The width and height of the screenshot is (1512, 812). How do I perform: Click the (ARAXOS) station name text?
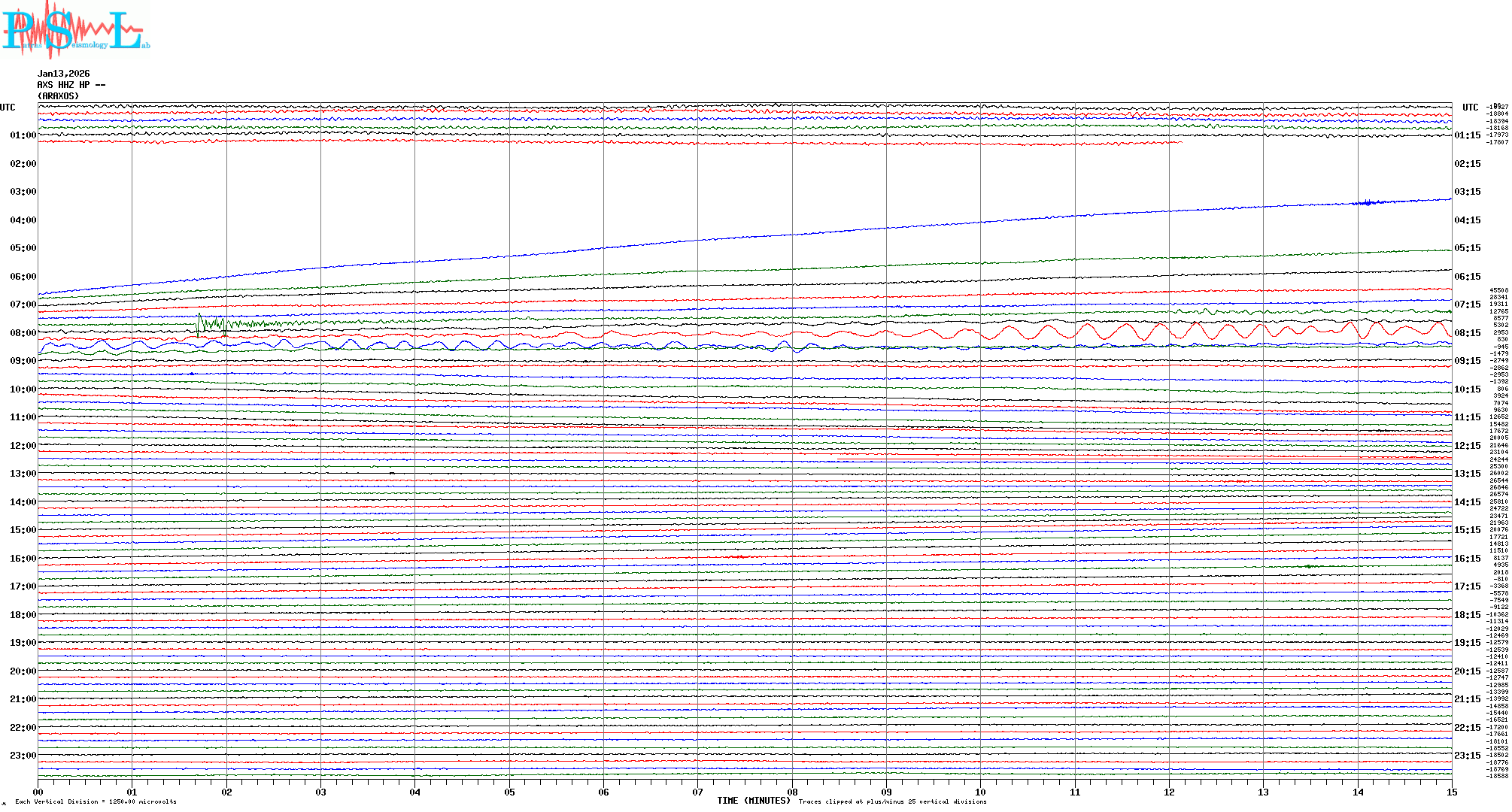[58, 96]
